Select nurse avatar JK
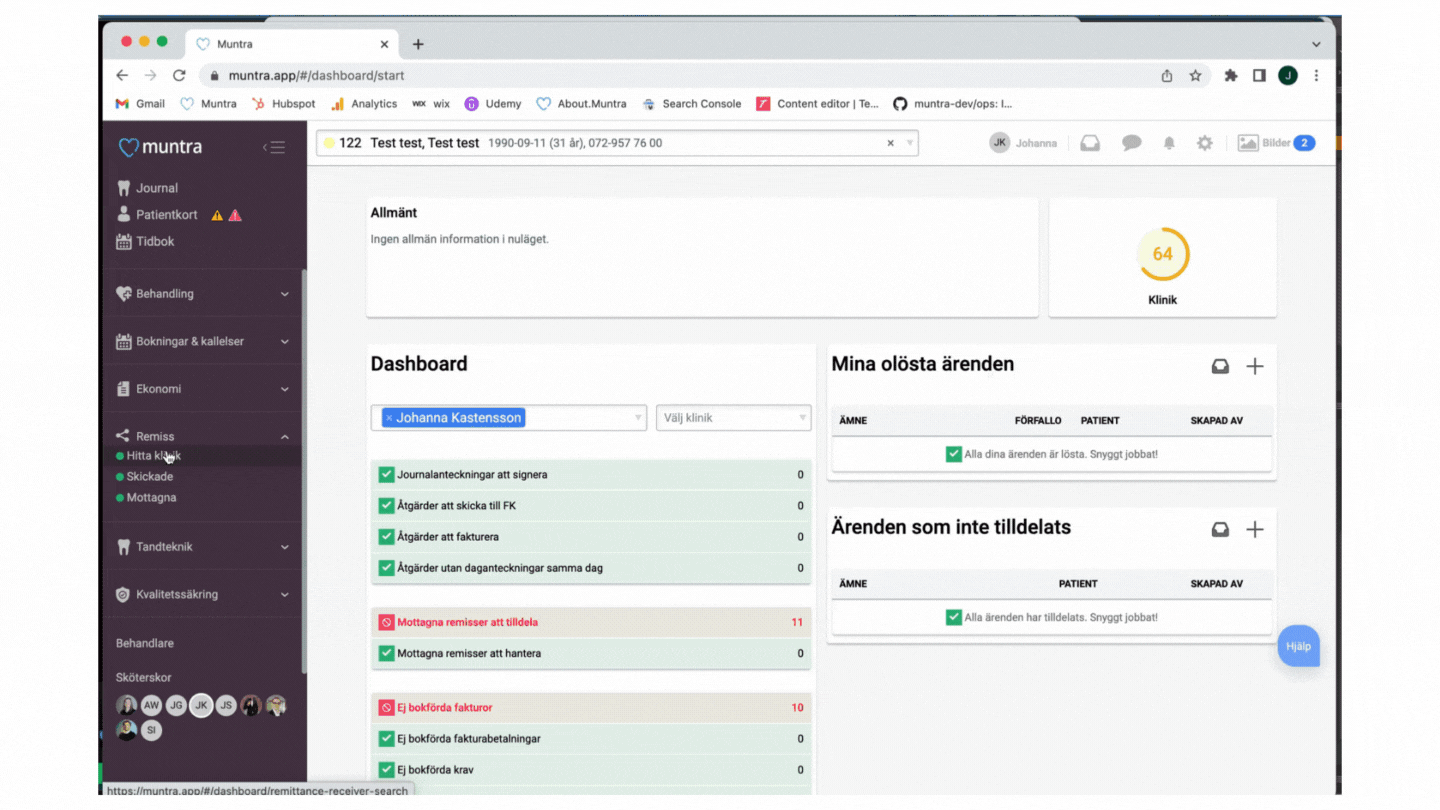The height and width of the screenshot is (810, 1440). [201, 705]
